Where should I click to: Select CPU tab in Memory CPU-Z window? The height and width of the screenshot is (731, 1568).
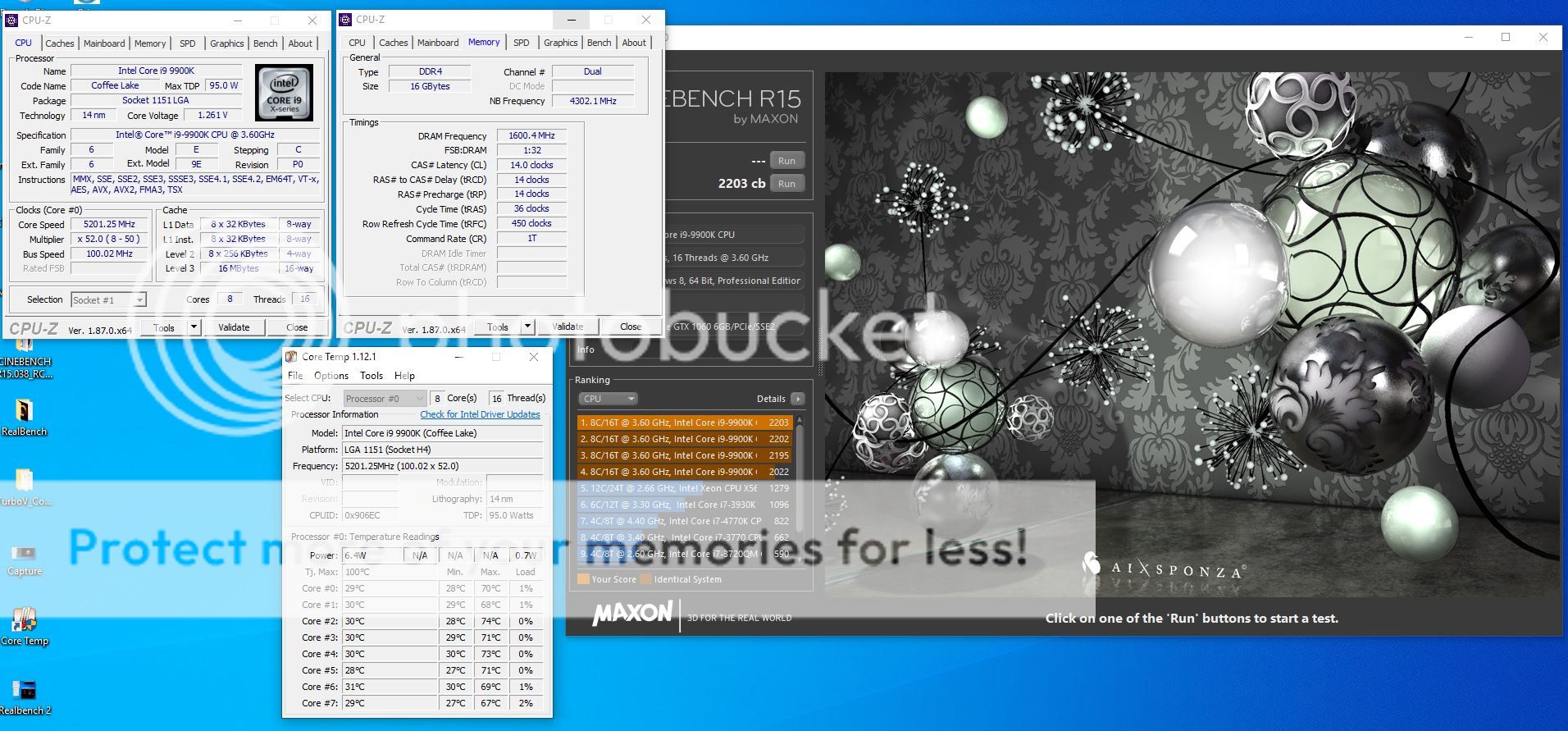(358, 43)
